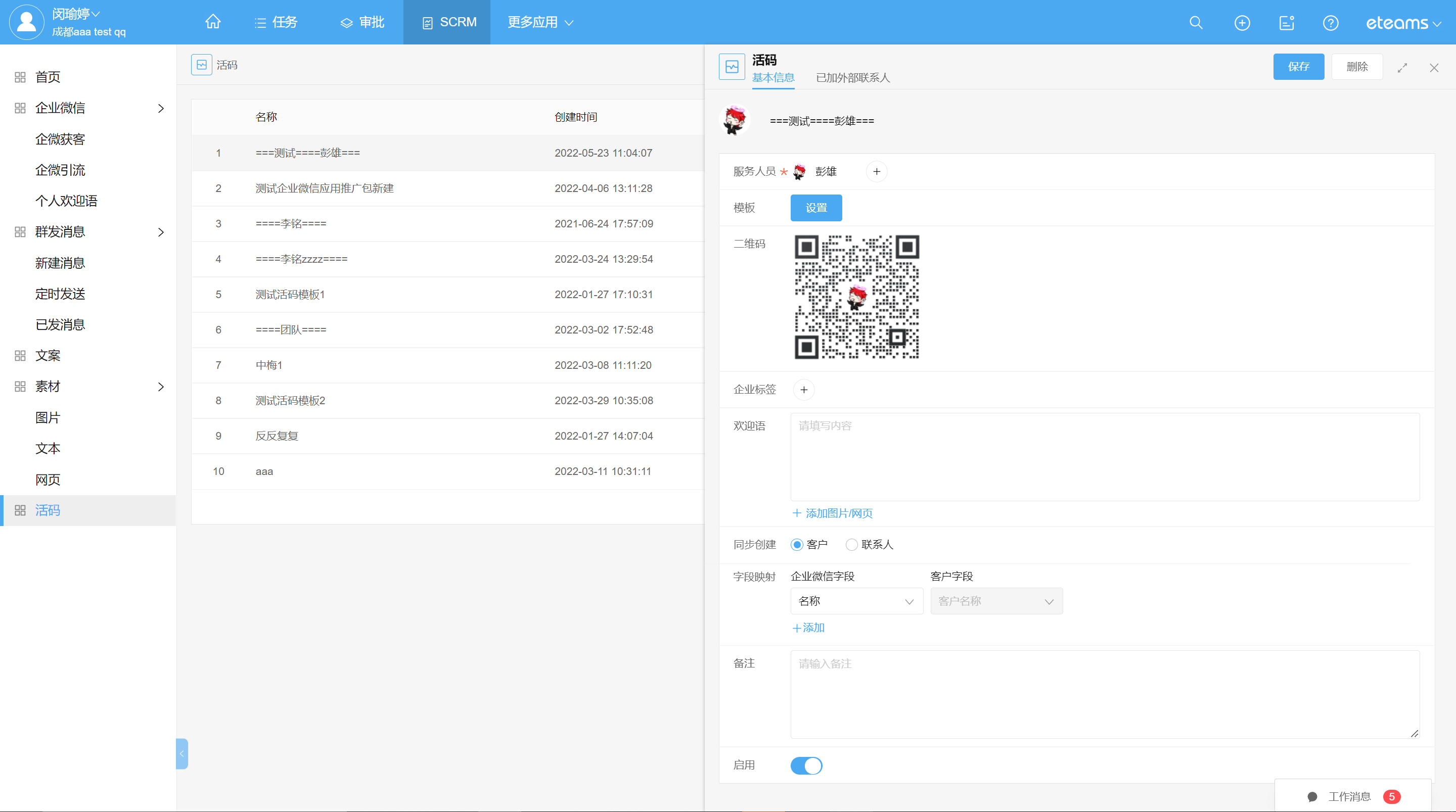Collapse the 企业微信 sidebar group
This screenshot has height=812, width=1456.
click(x=161, y=108)
